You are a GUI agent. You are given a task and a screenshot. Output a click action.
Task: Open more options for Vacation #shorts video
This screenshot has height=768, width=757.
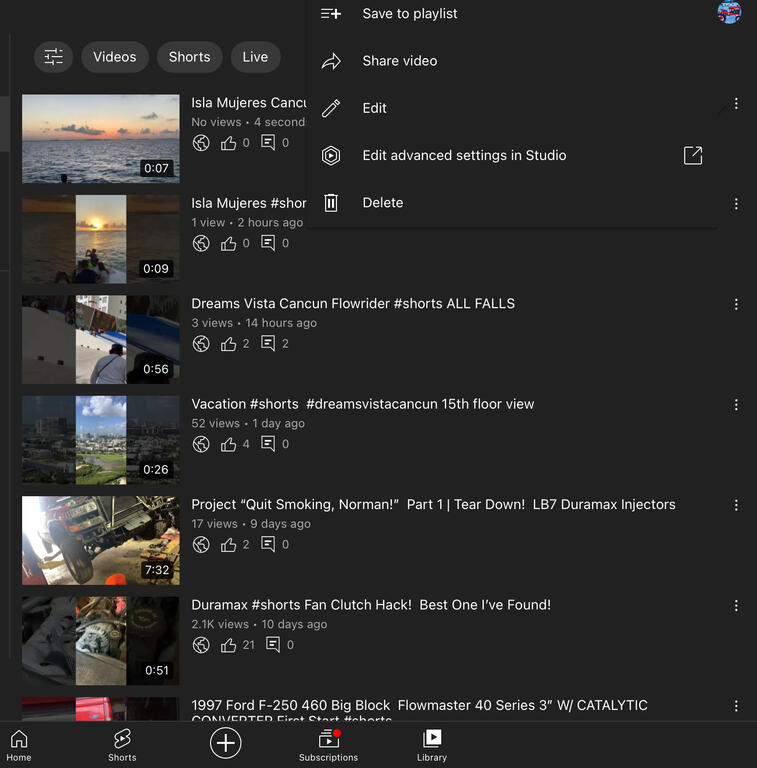coord(736,405)
